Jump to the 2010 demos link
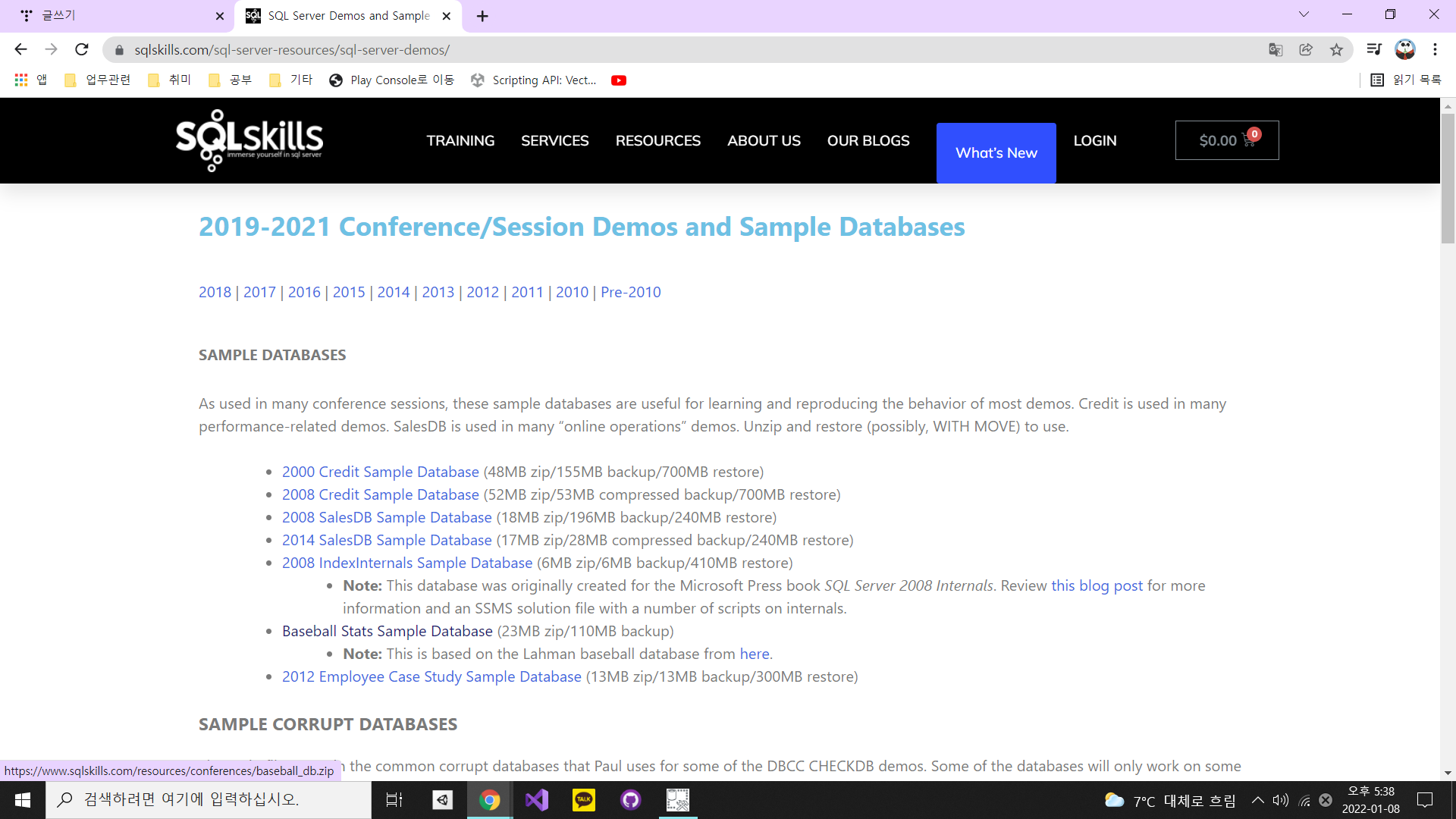This screenshot has height=819, width=1456. coord(572,292)
